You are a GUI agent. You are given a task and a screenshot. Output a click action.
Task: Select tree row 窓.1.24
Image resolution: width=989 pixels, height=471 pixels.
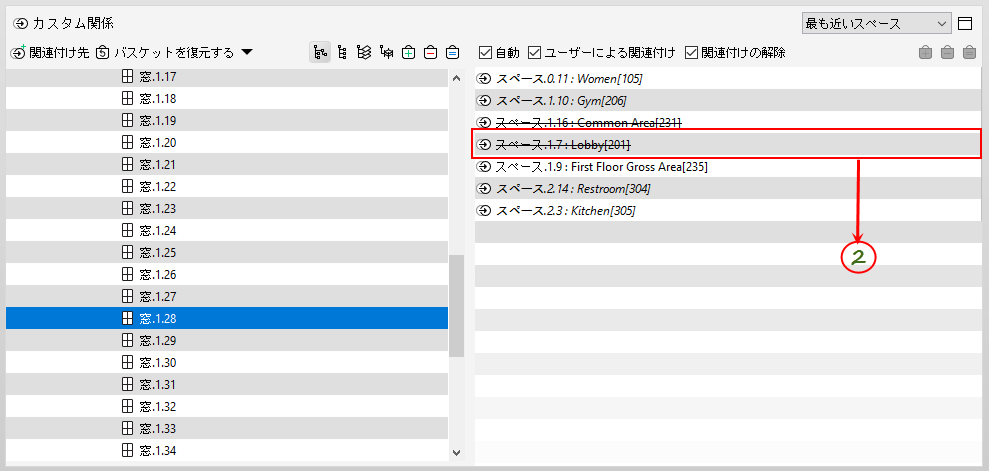tap(227, 231)
